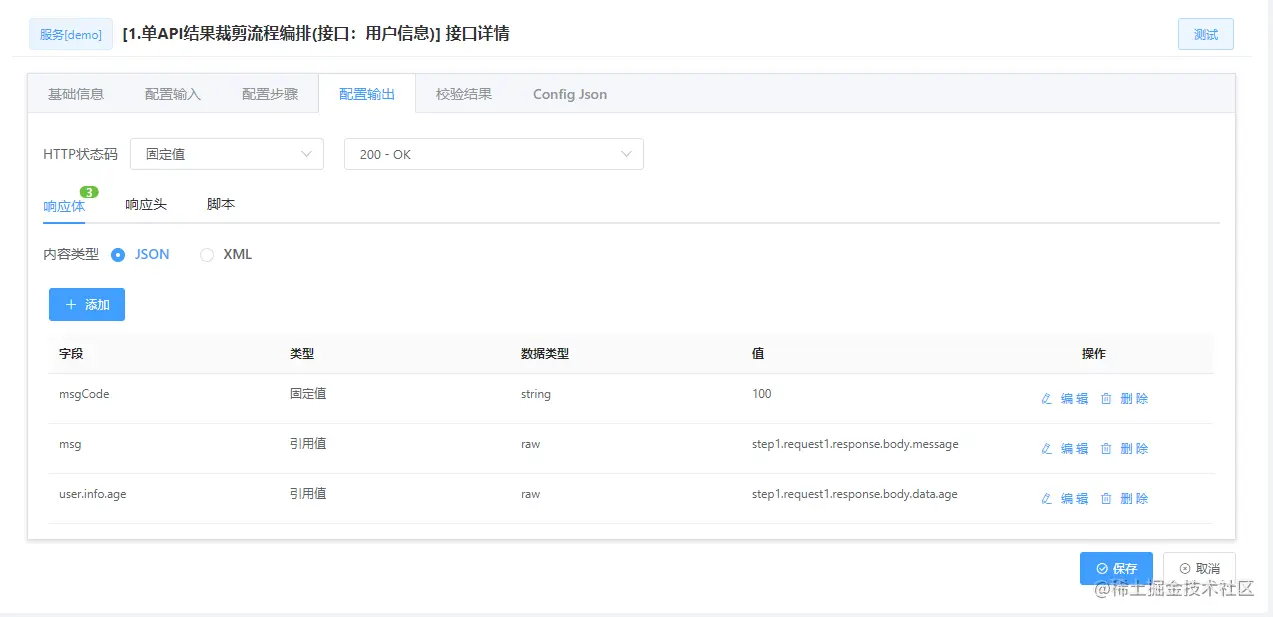1273x617 pixels.
Task: Click value step1.request1.response.body.message
Action: [855, 444]
